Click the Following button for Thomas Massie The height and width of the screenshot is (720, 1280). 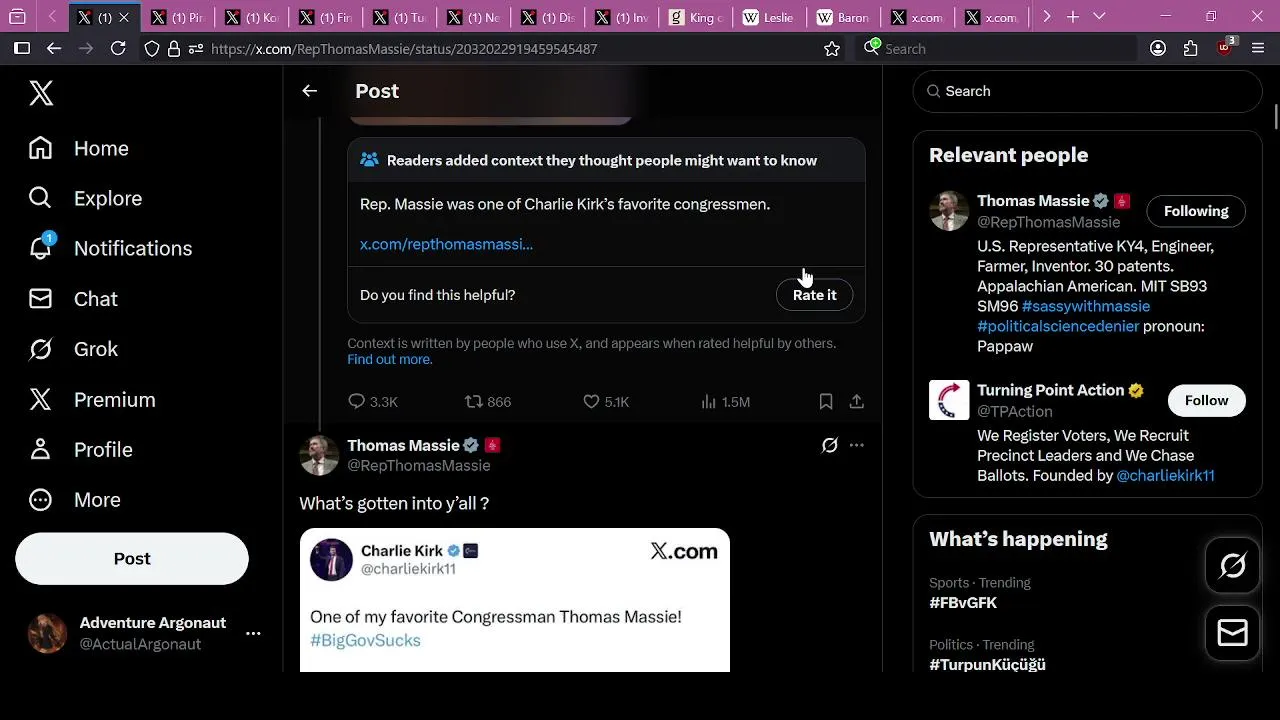tap(1196, 211)
